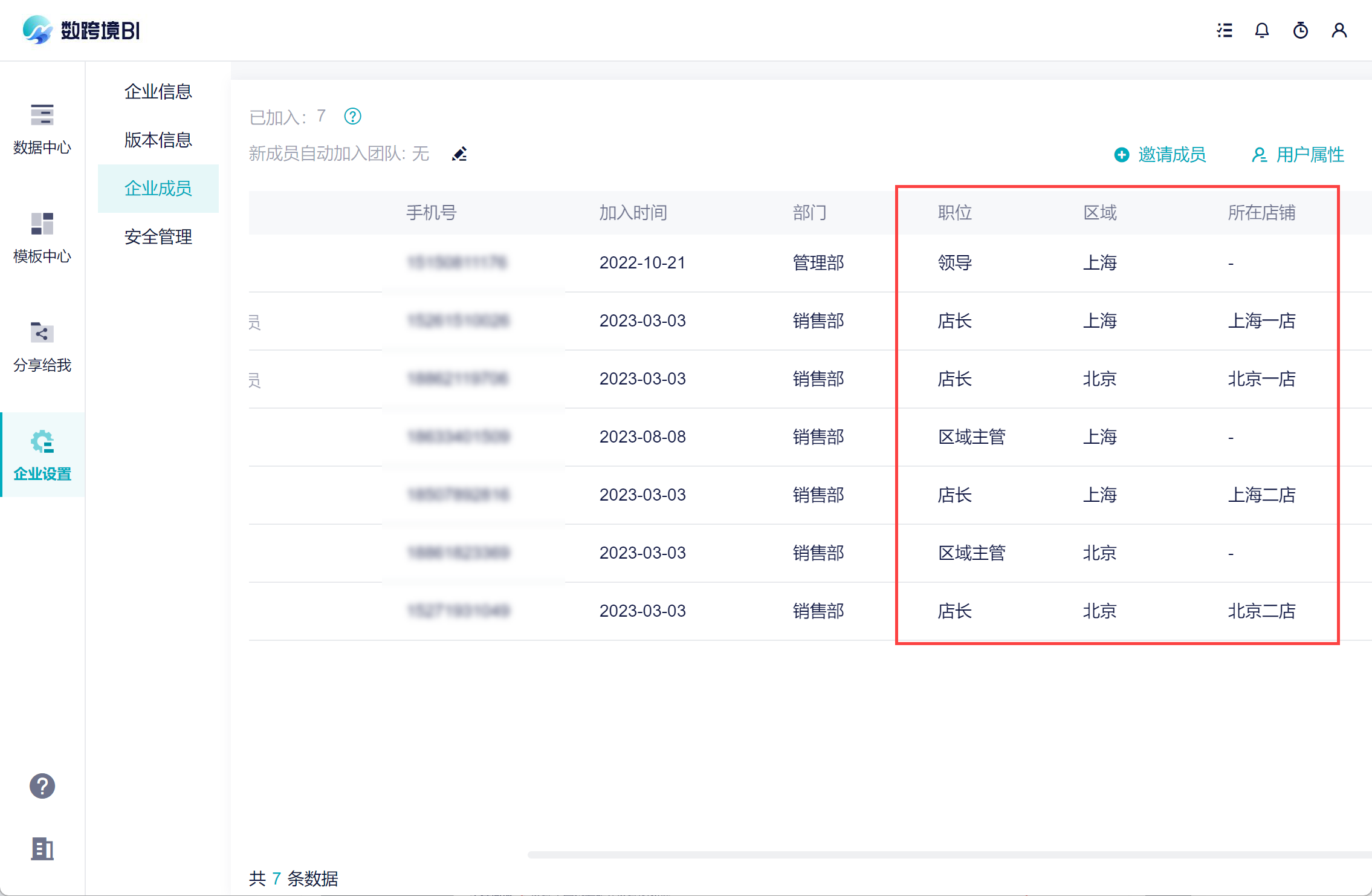Select 企业设置 in sidebar
Screen dimensions: 1372x896
click(42, 455)
